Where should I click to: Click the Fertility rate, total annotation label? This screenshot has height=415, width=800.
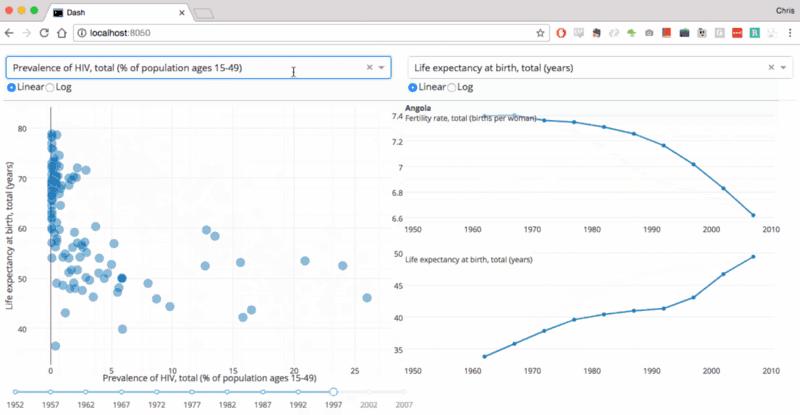(470, 118)
